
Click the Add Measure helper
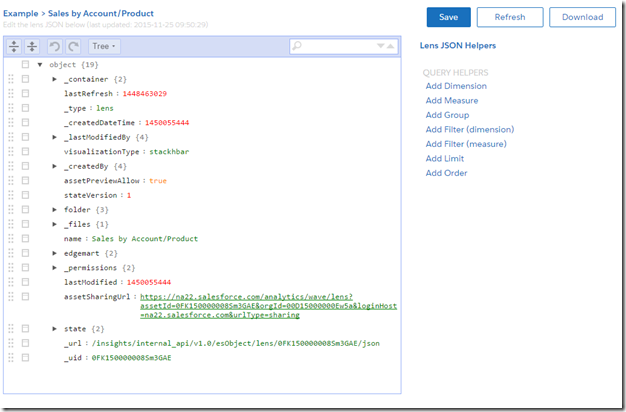tap(452, 101)
